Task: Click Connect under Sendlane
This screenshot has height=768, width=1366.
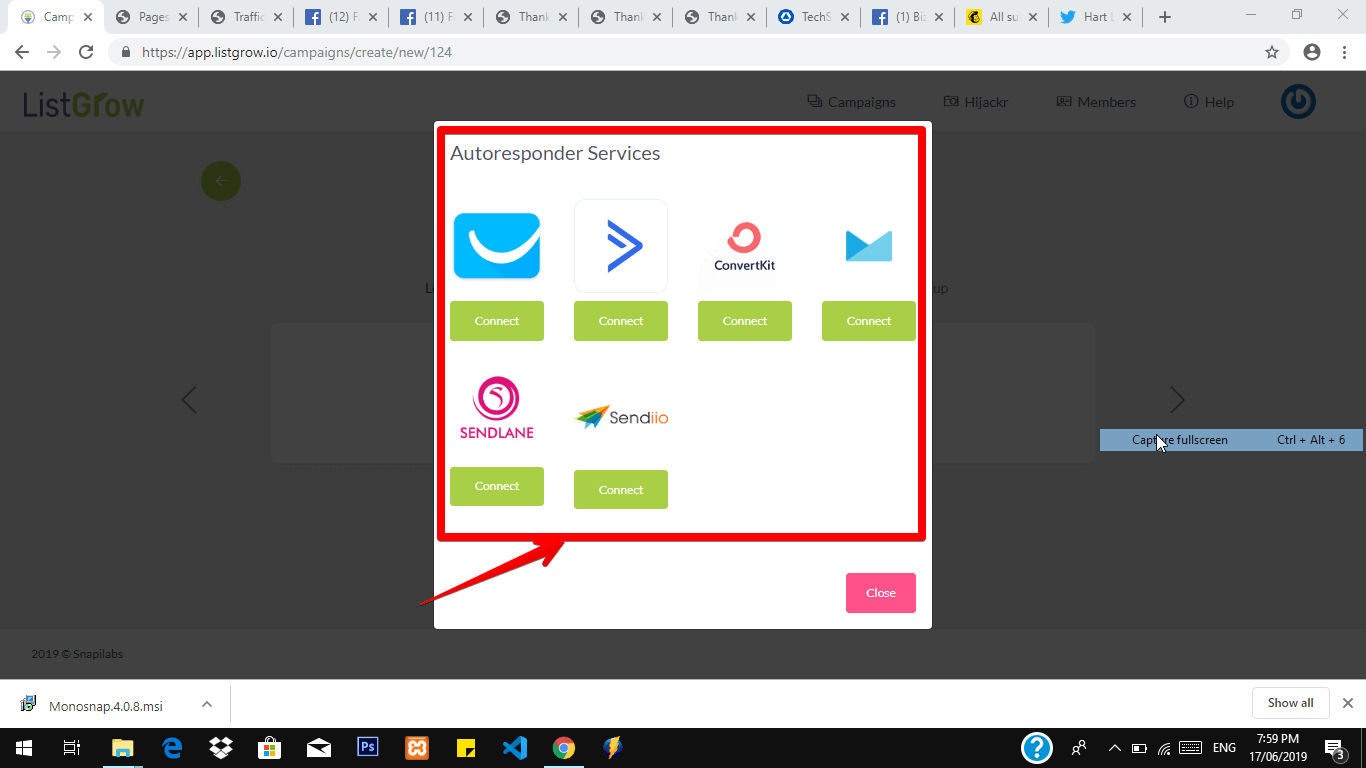Action: point(497,486)
